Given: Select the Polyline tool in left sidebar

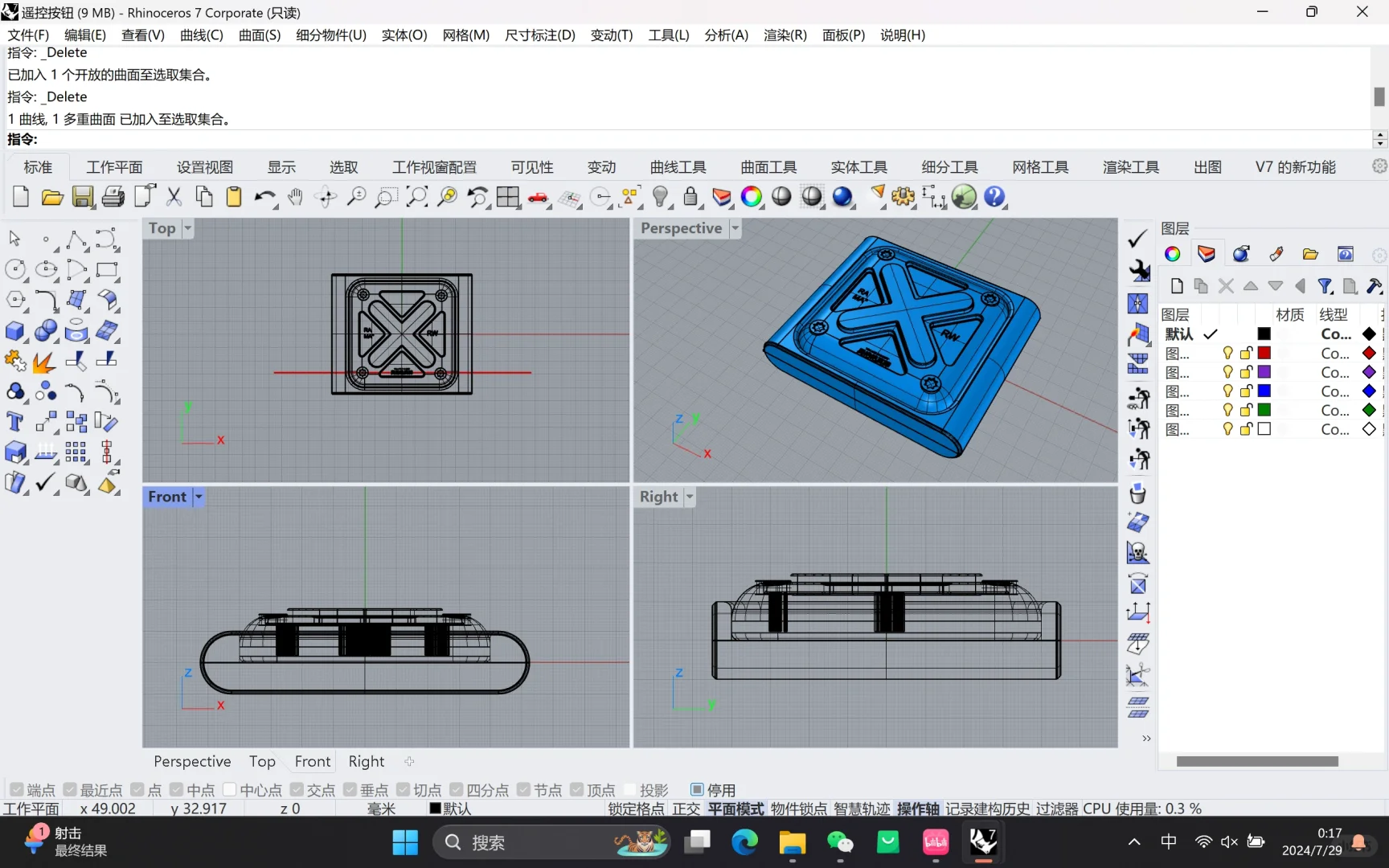Looking at the screenshot, I should [76, 240].
